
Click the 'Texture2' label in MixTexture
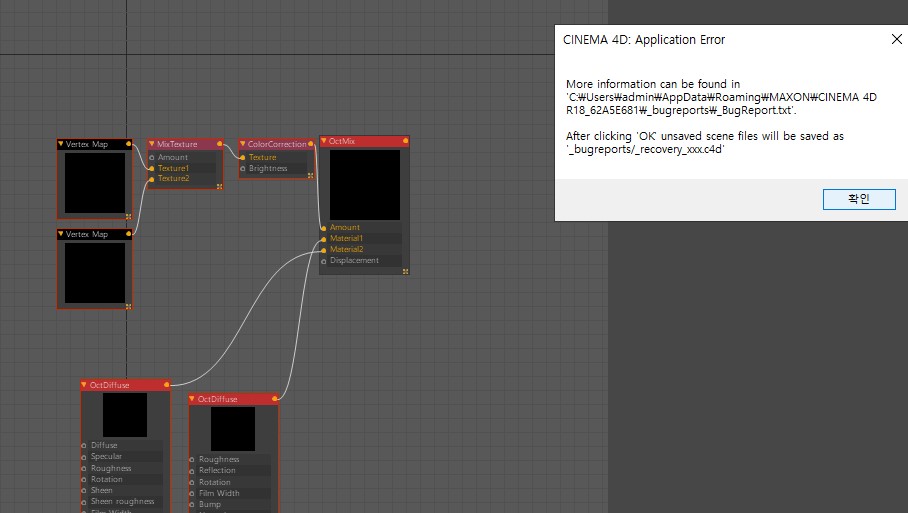(x=173, y=179)
